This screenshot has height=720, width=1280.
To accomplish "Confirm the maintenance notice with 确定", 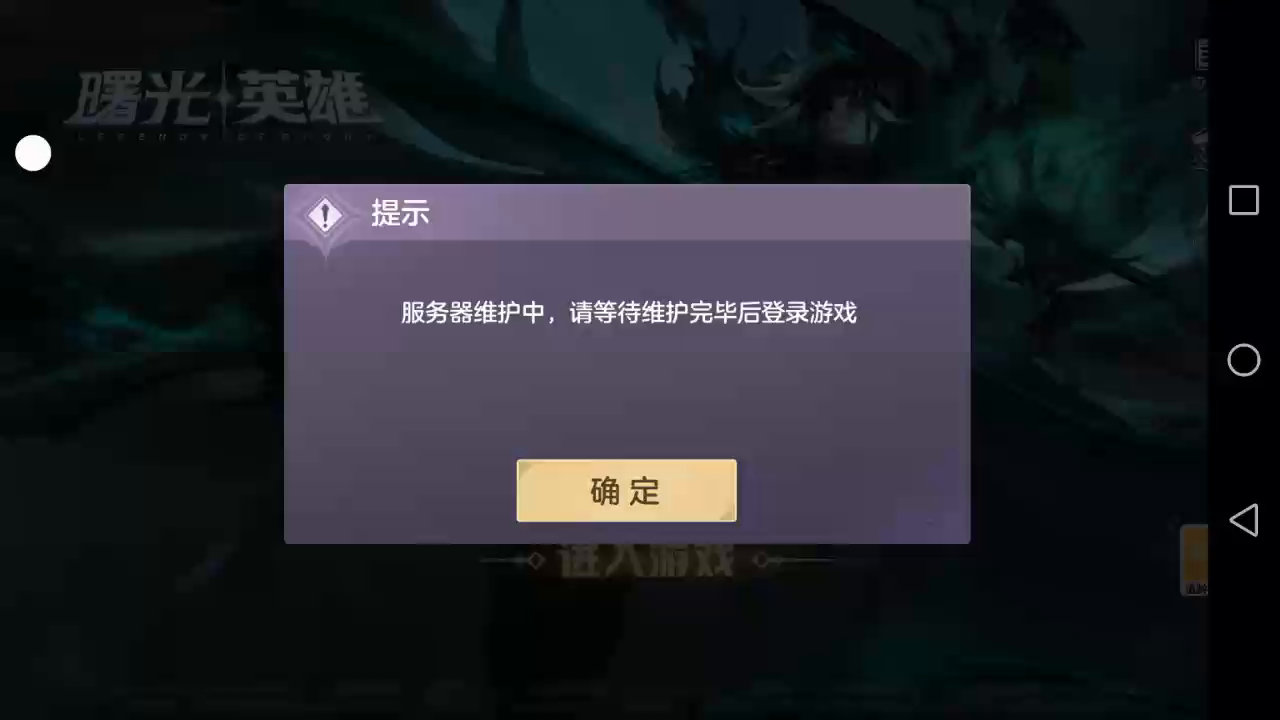I will [x=626, y=490].
